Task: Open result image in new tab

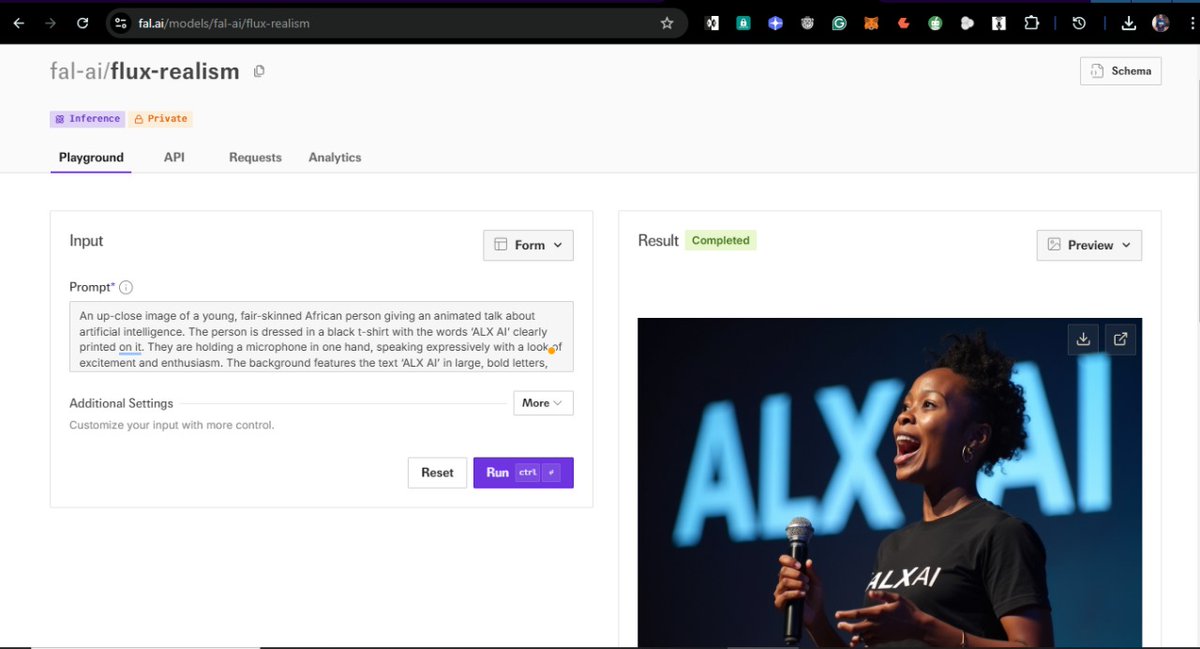Action: point(1120,339)
